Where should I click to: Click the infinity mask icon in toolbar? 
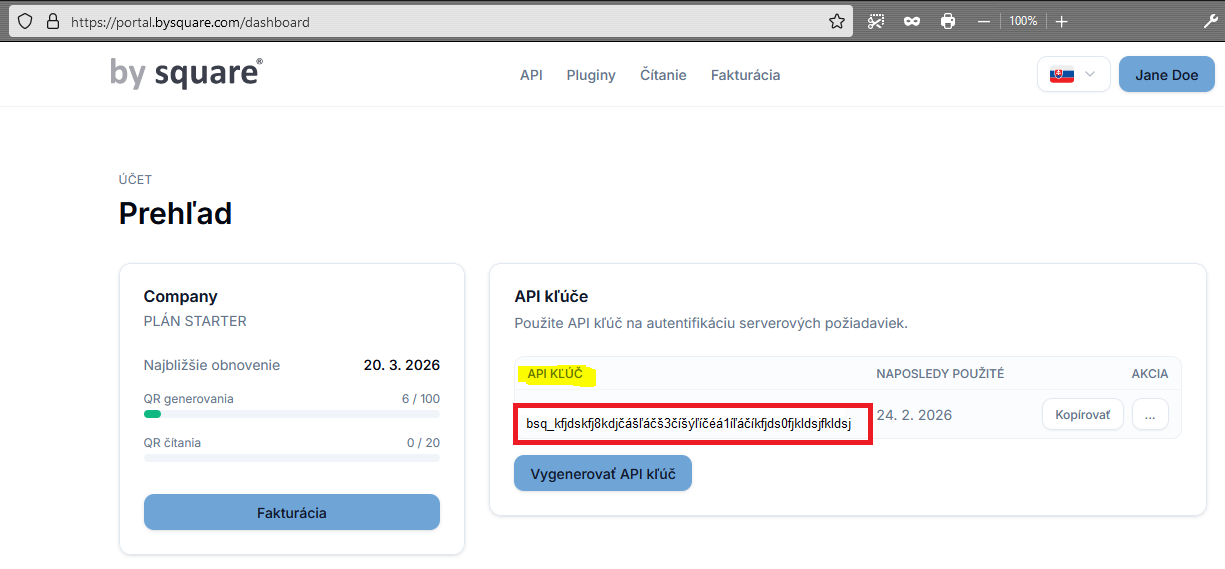[912, 21]
